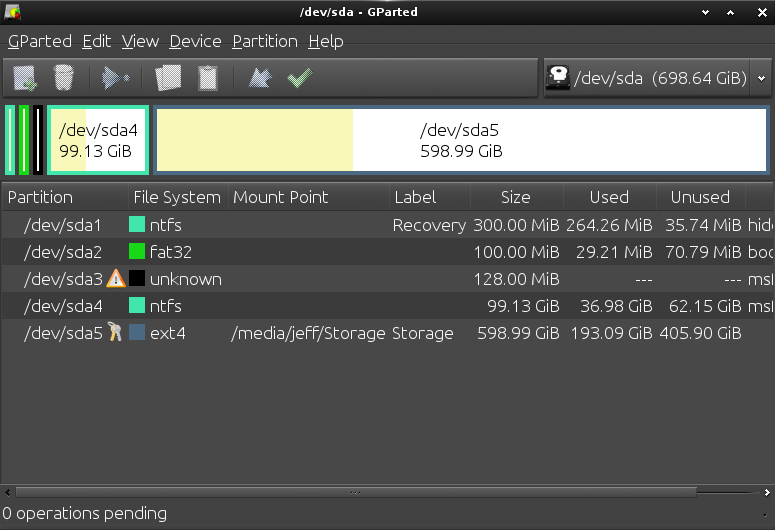Sort by the Mount Point column header

click(309, 197)
